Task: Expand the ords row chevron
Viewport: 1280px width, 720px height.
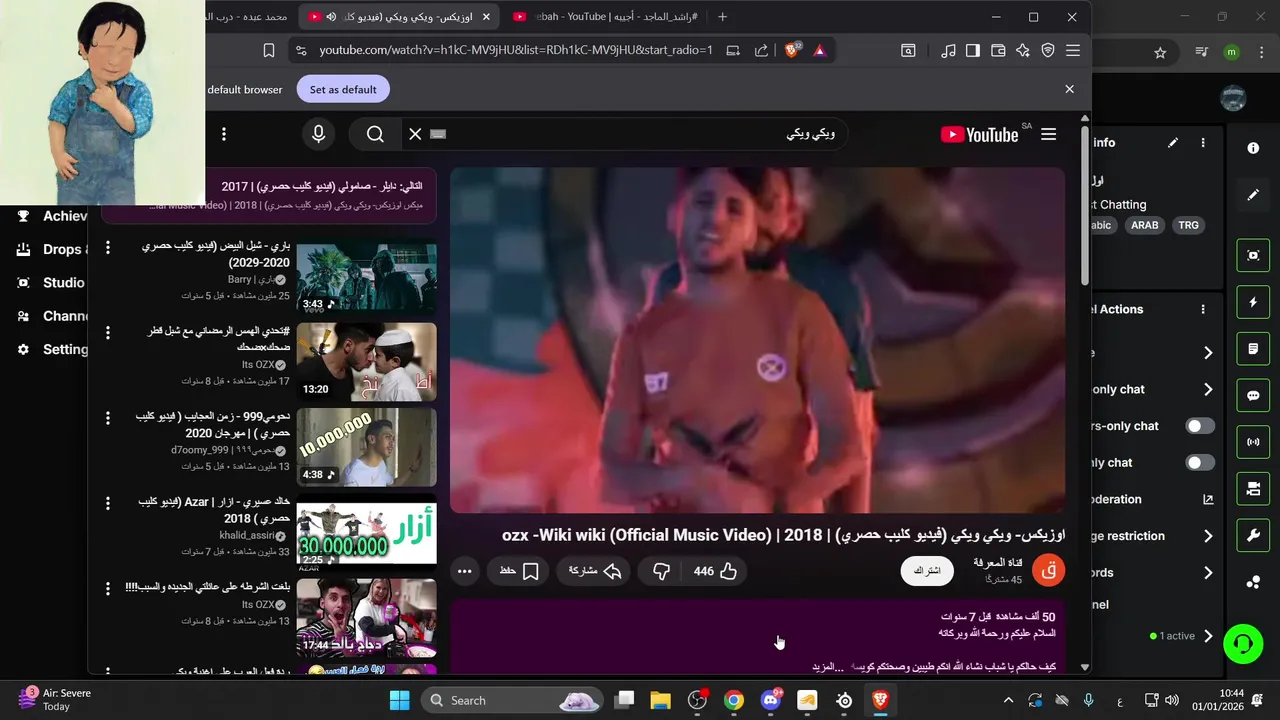Action: click(x=1208, y=573)
